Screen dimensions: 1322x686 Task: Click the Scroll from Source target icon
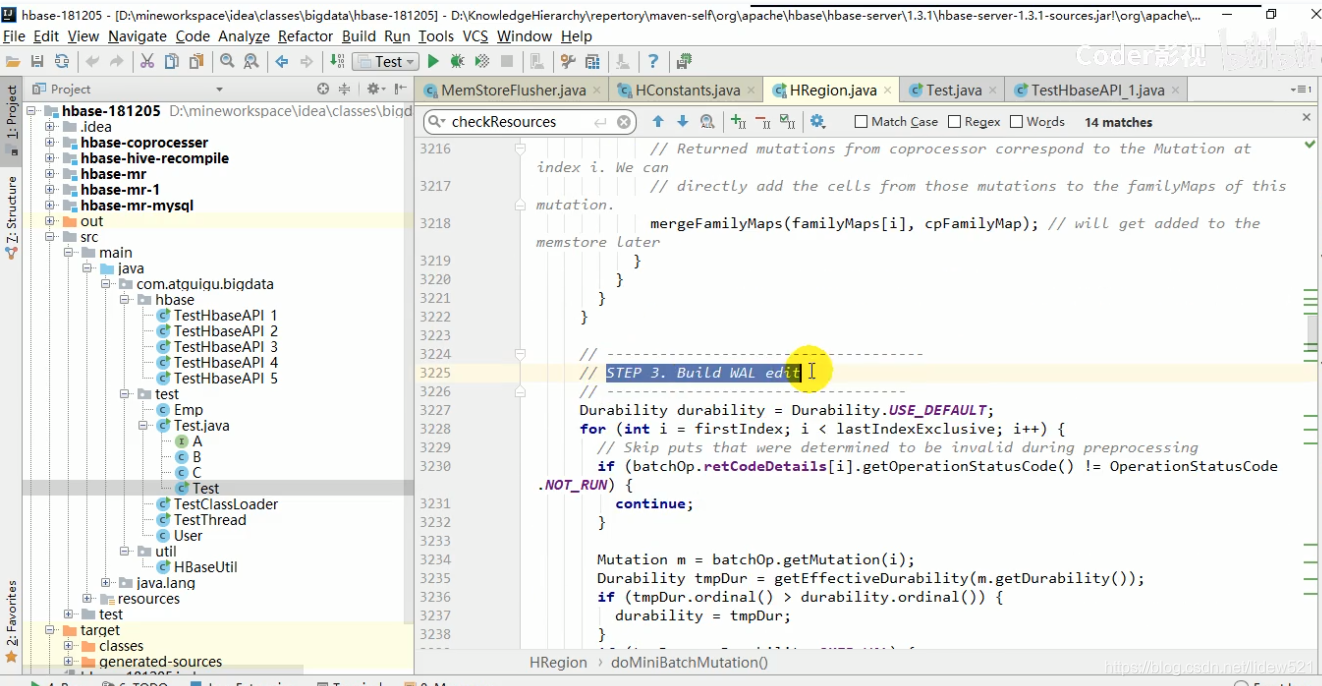click(322, 89)
